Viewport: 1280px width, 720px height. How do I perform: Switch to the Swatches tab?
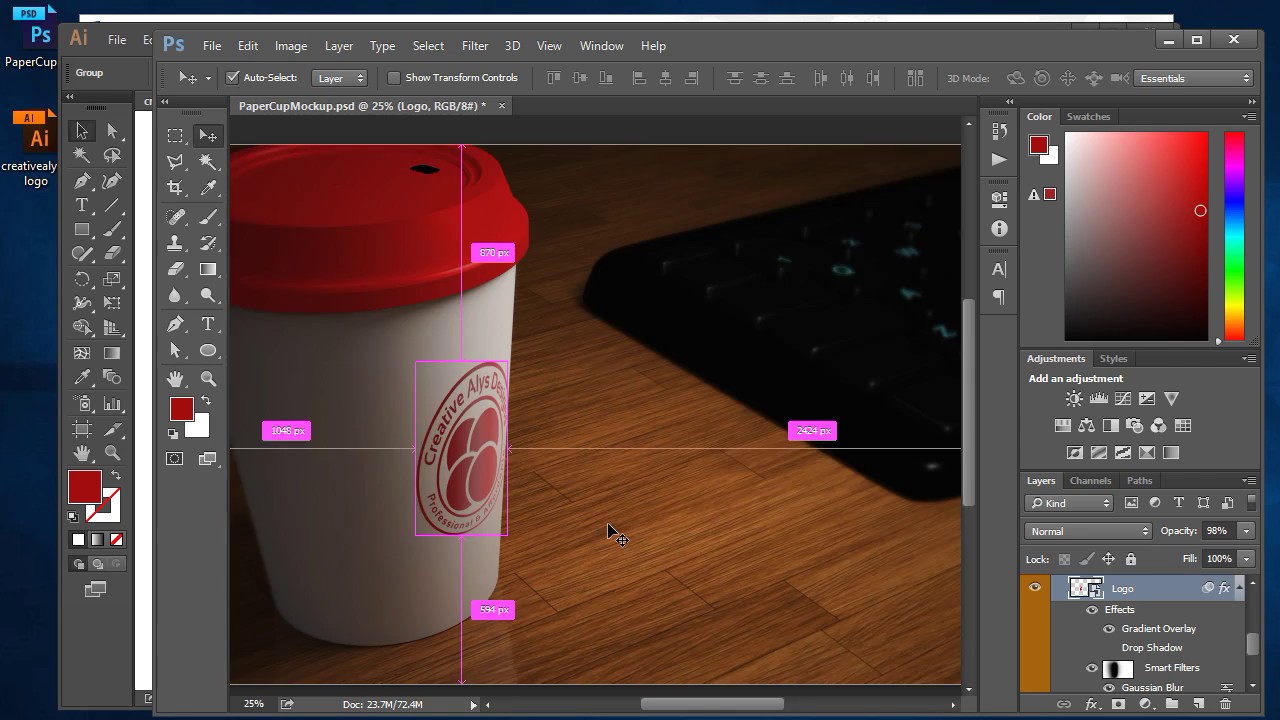pyautogui.click(x=1088, y=117)
